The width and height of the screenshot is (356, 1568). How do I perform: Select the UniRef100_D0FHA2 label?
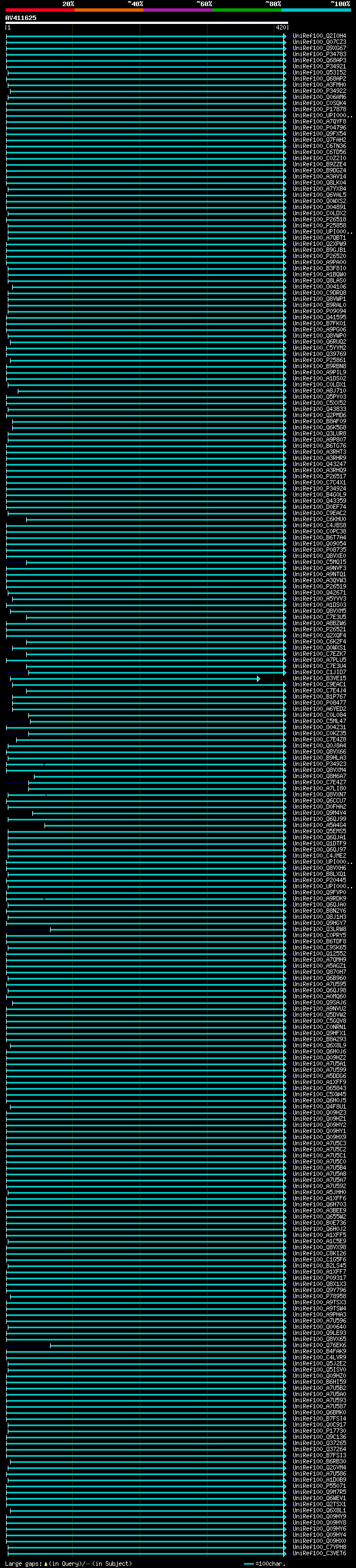tap(319, 807)
